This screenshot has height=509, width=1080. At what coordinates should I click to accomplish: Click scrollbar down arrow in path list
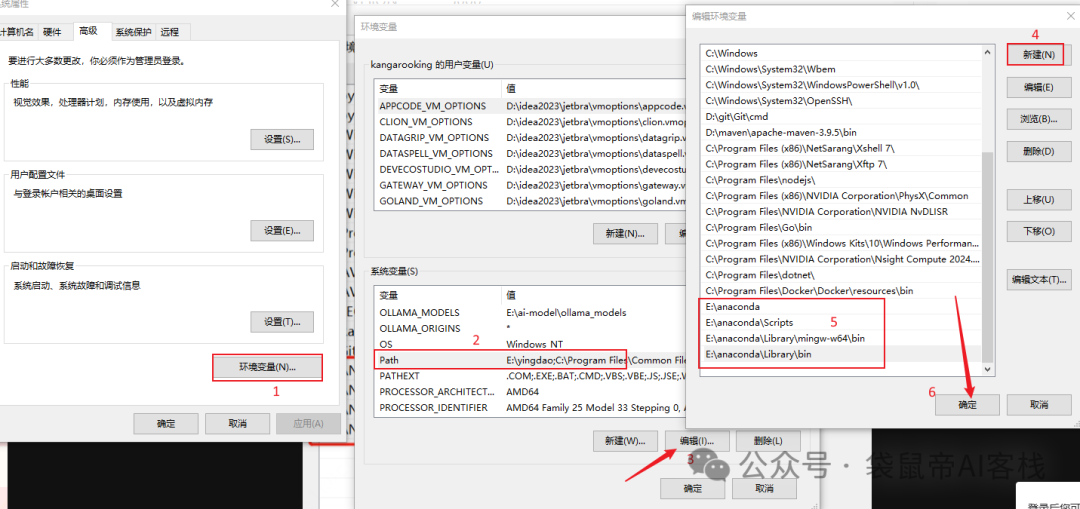tap(987, 369)
